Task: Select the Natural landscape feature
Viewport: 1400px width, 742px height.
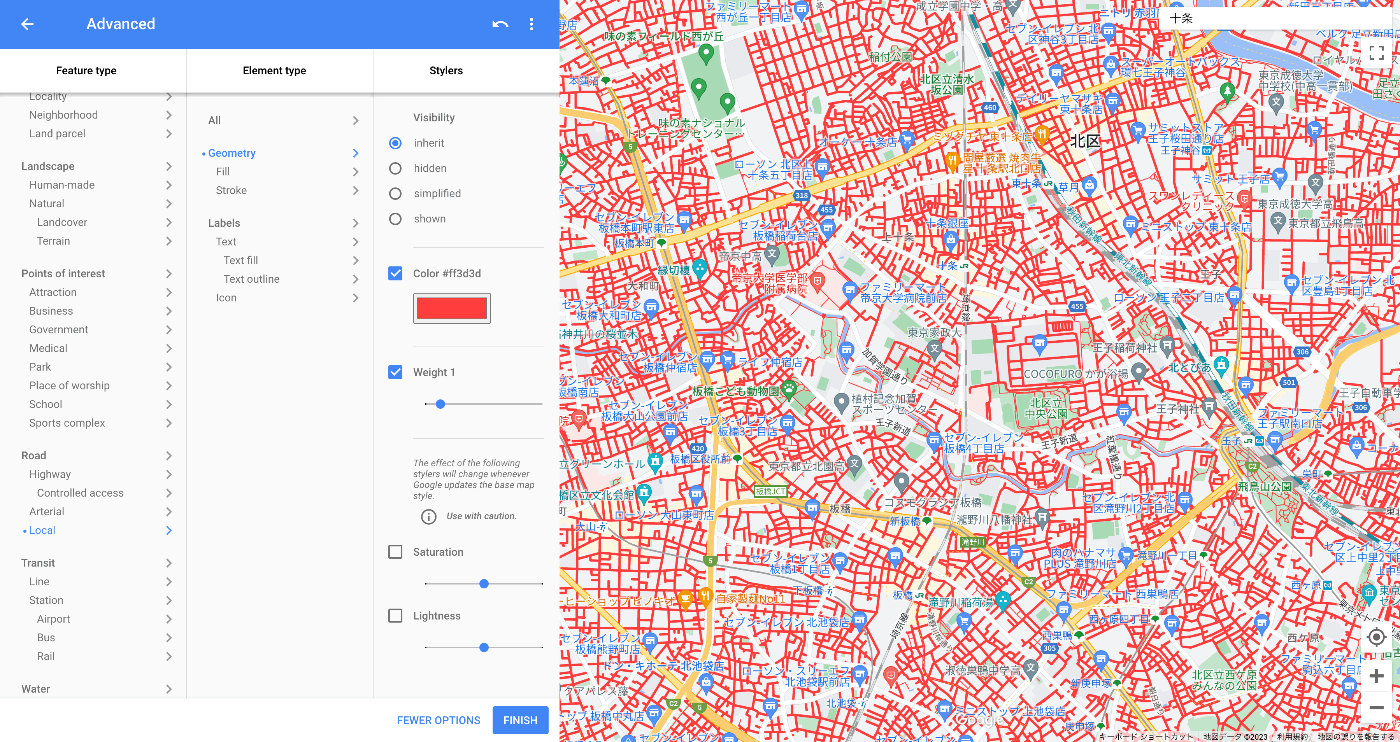Action: click(x=47, y=203)
